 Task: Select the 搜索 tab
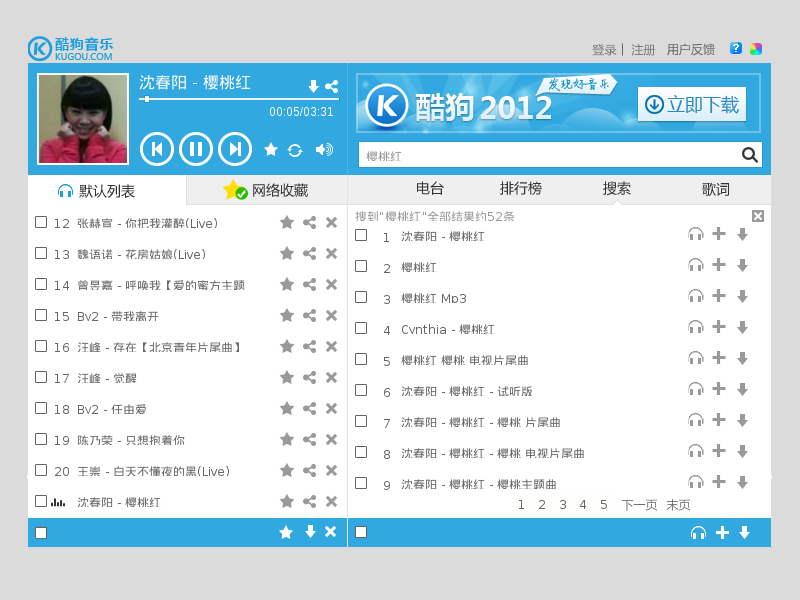[x=616, y=188]
